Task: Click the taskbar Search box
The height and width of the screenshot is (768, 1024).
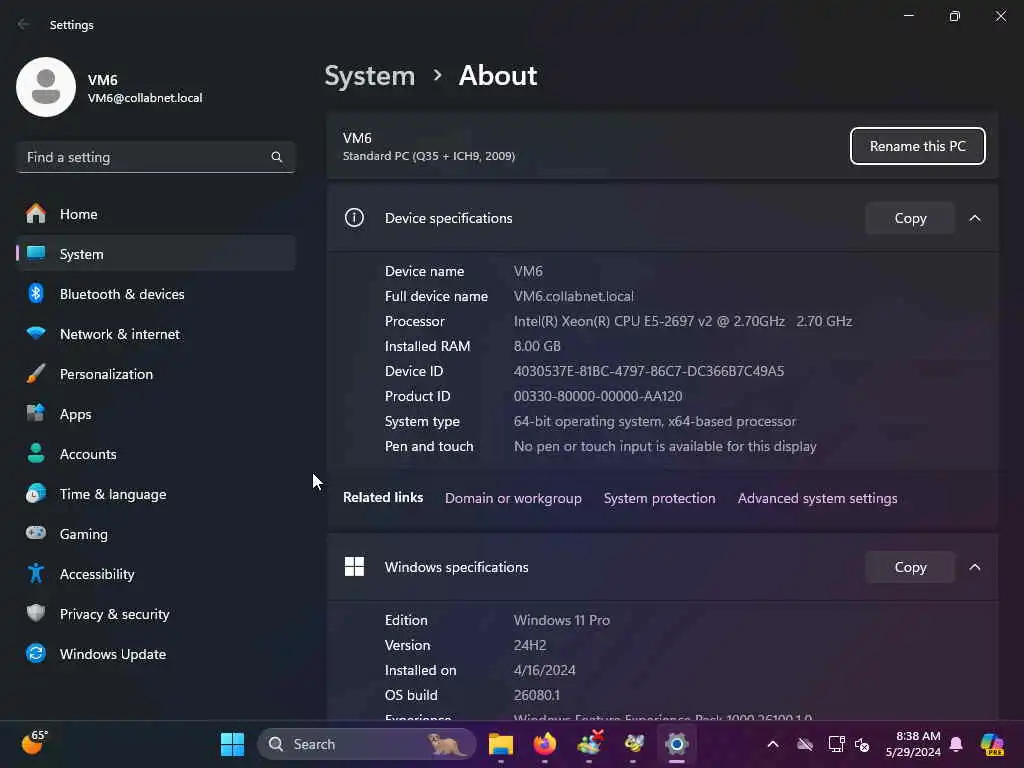Action: 367,744
